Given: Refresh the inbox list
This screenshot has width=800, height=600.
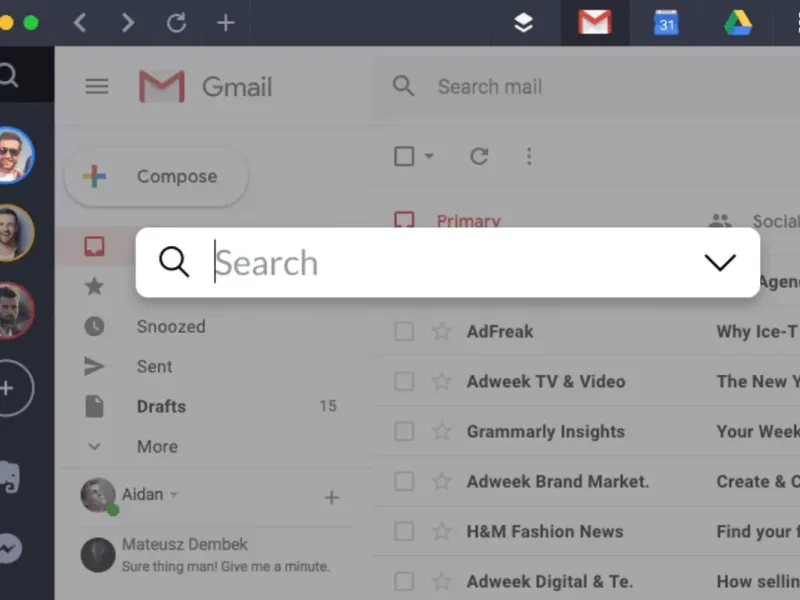Looking at the screenshot, I should point(479,156).
